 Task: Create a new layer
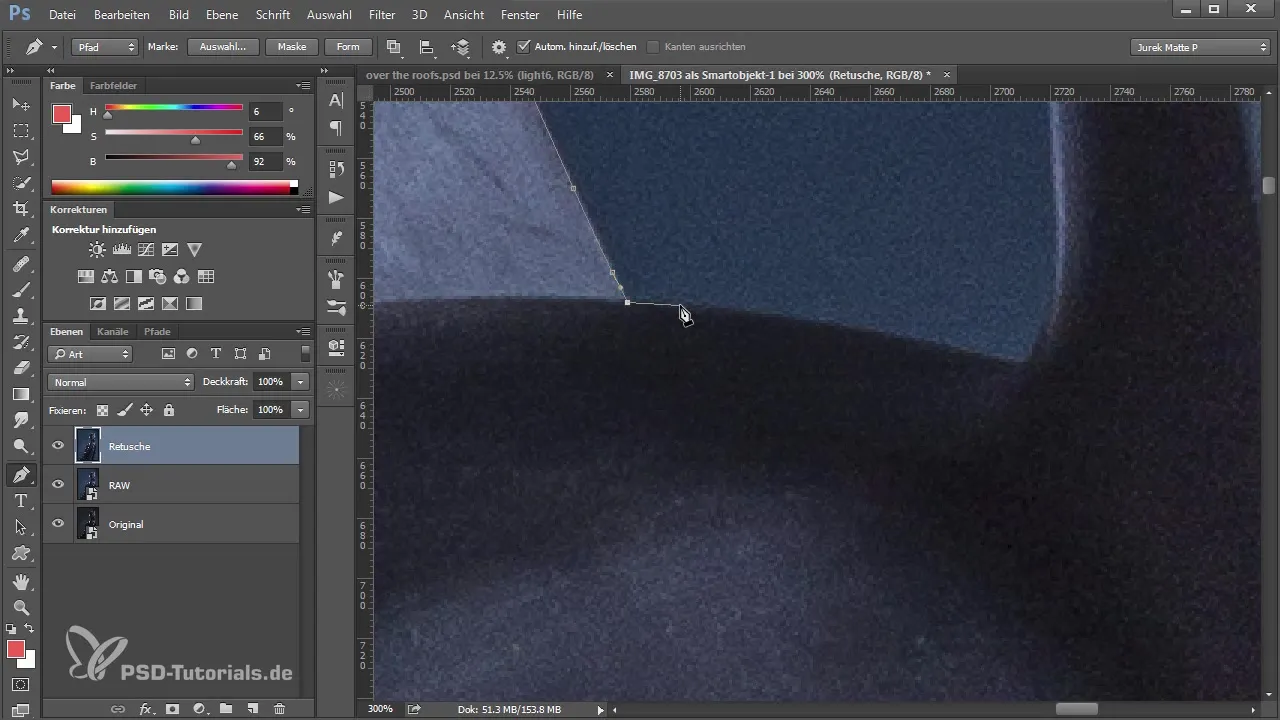tap(253, 708)
